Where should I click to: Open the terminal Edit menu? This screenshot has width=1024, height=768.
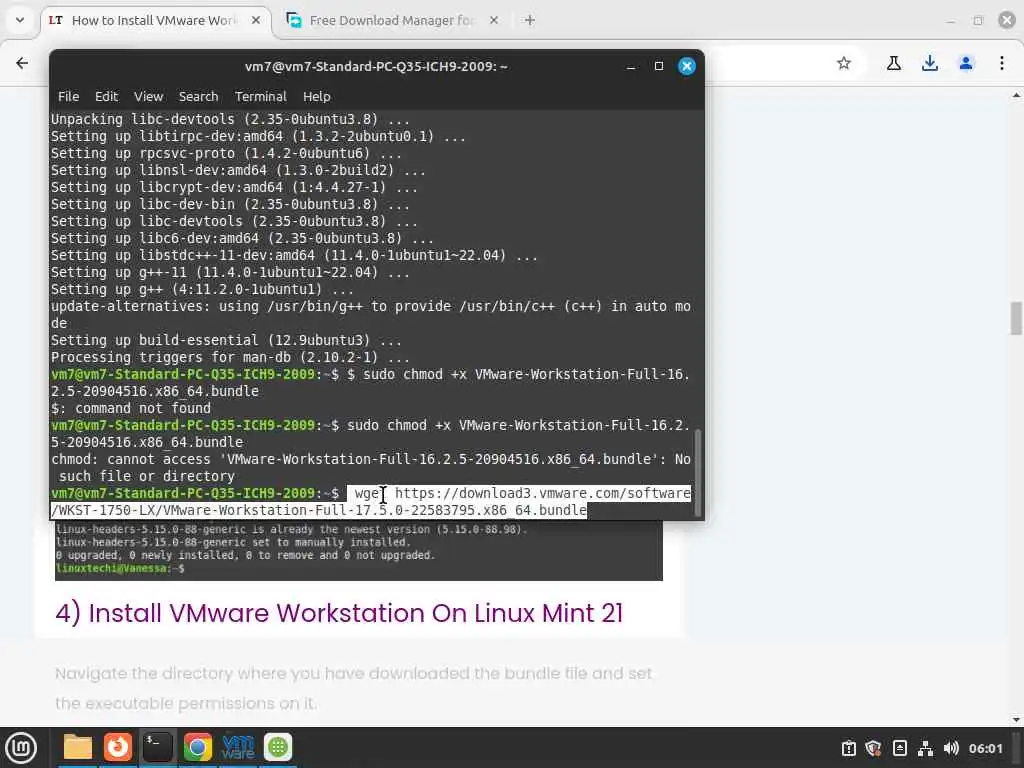click(x=106, y=97)
